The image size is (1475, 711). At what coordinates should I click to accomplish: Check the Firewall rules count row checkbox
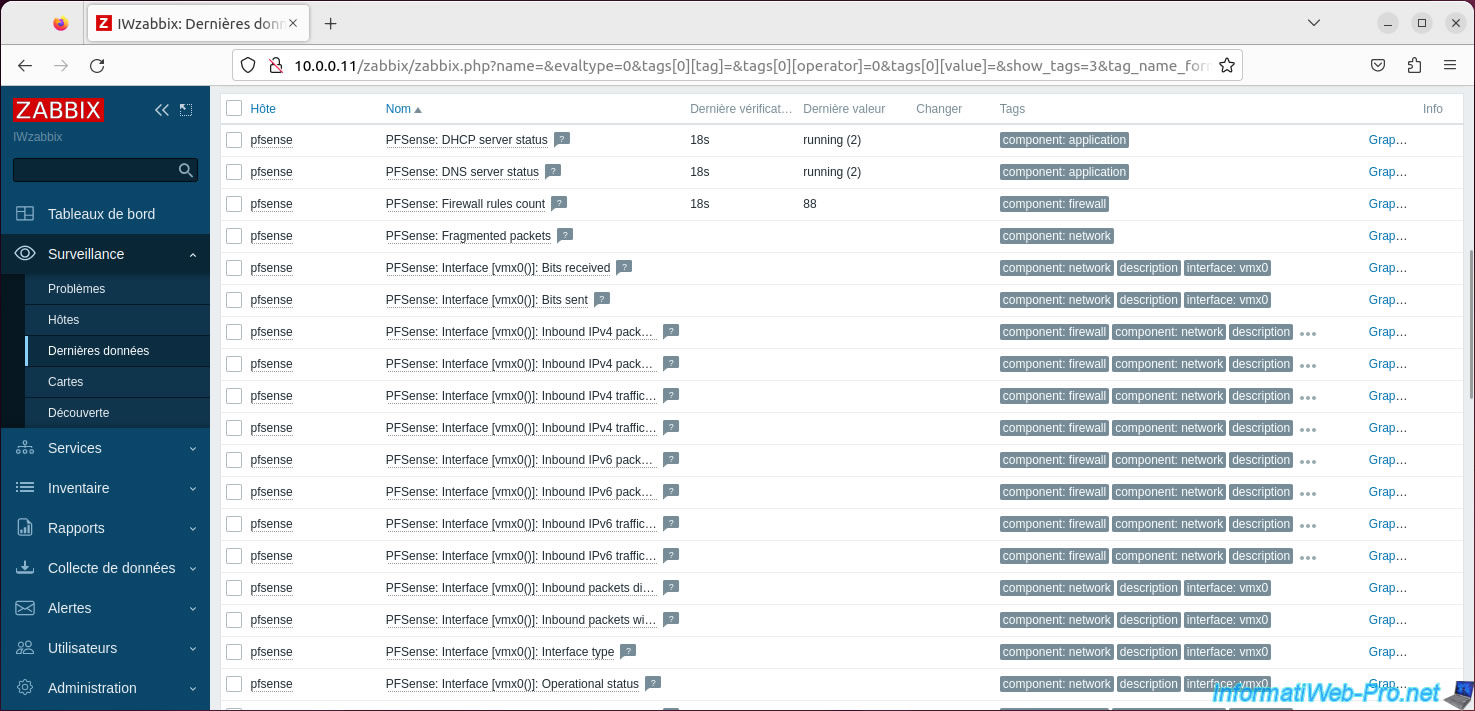[x=234, y=204]
